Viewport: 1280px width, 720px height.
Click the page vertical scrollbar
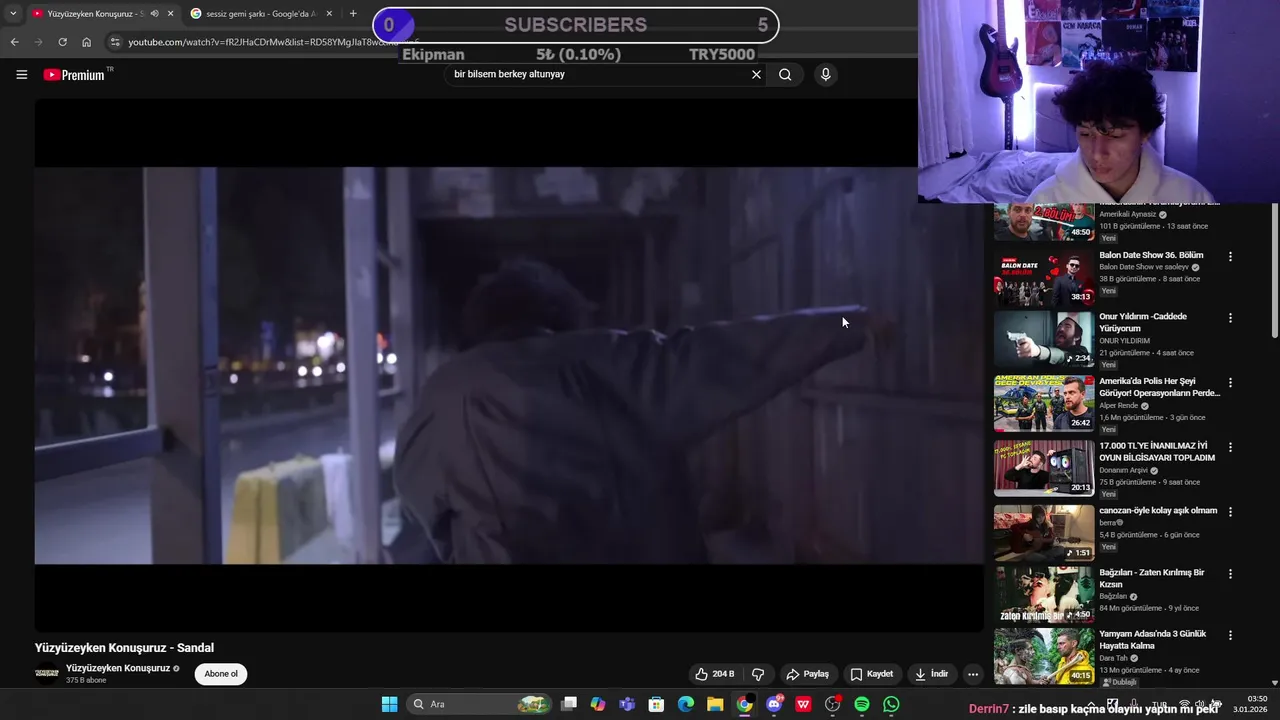pyautogui.click(x=1274, y=270)
